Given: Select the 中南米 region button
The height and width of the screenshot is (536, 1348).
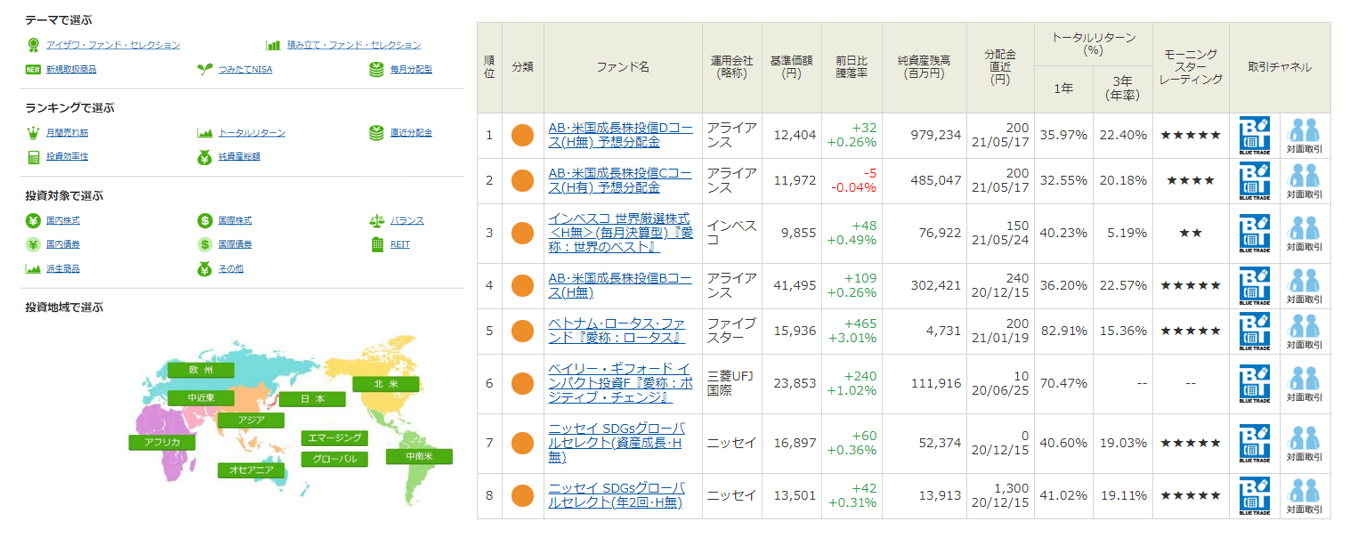Looking at the screenshot, I should (419, 456).
